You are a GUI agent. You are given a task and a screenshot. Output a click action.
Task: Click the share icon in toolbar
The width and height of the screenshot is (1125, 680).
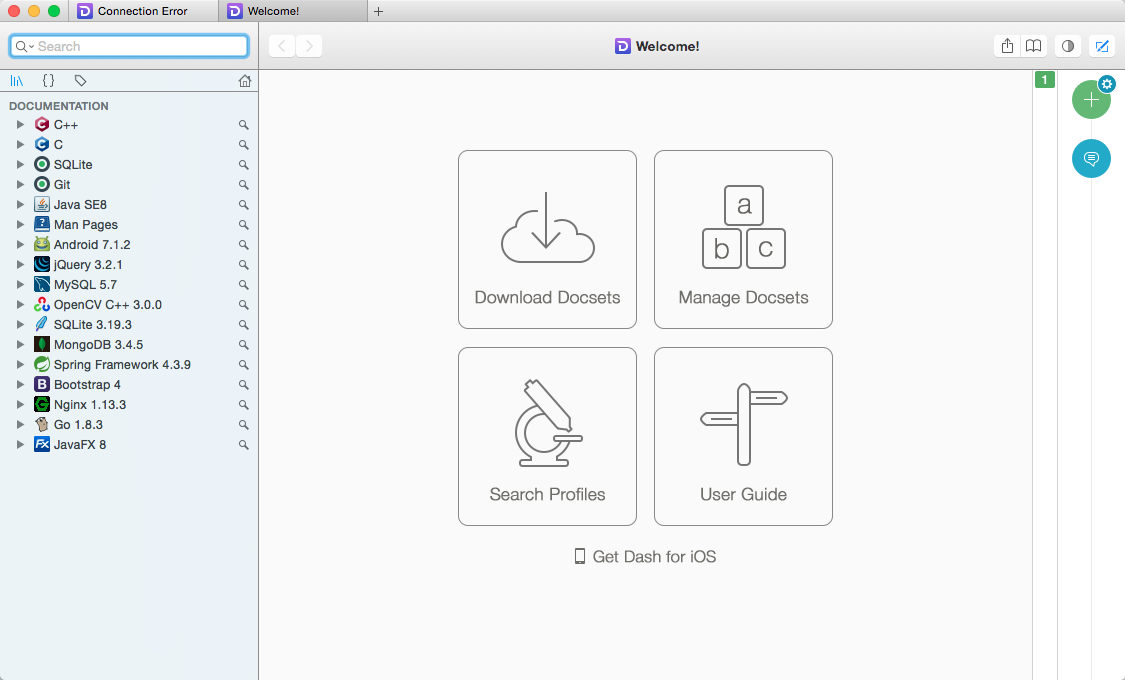1007,46
